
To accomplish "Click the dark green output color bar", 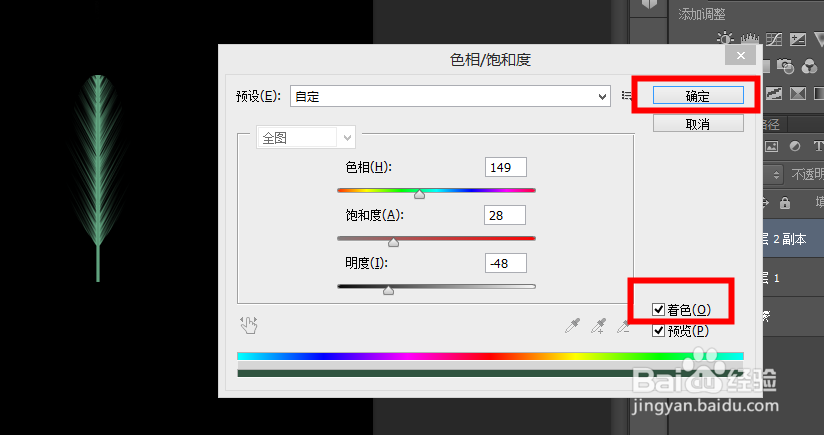I will click(490, 374).
